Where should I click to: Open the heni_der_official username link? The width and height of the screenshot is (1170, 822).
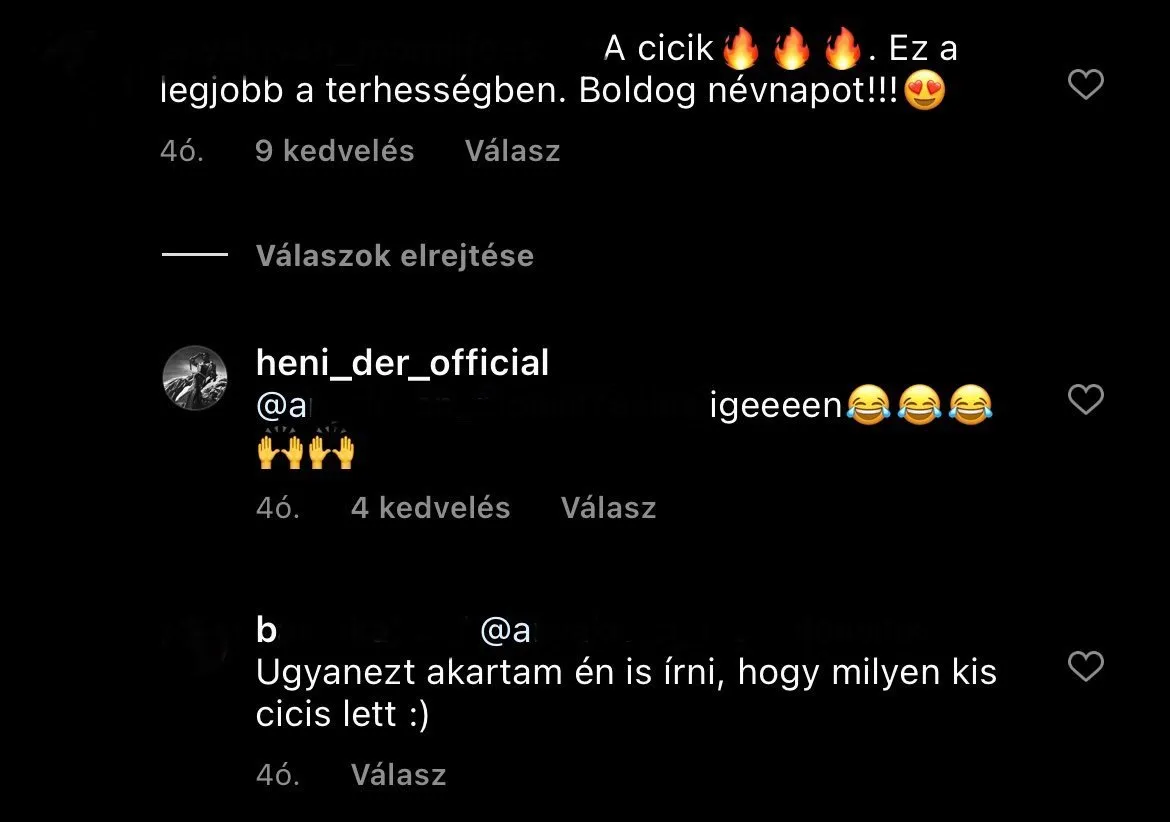click(x=402, y=363)
